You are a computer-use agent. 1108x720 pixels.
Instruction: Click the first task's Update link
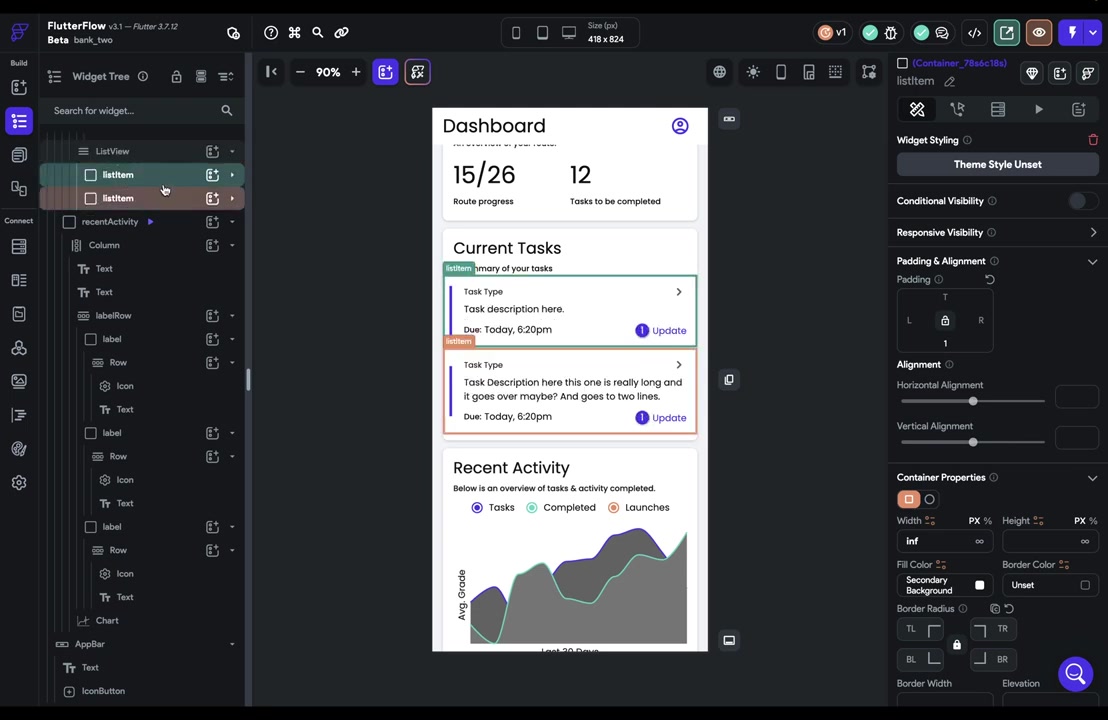point(668,331)
